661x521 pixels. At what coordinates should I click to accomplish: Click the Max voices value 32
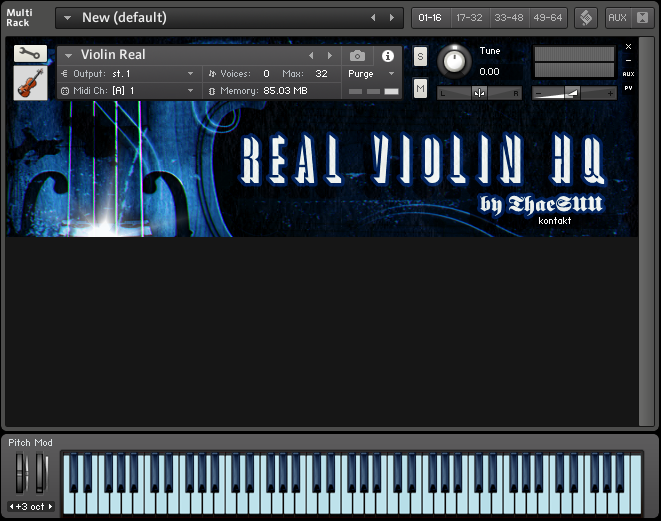coord(321,74)
